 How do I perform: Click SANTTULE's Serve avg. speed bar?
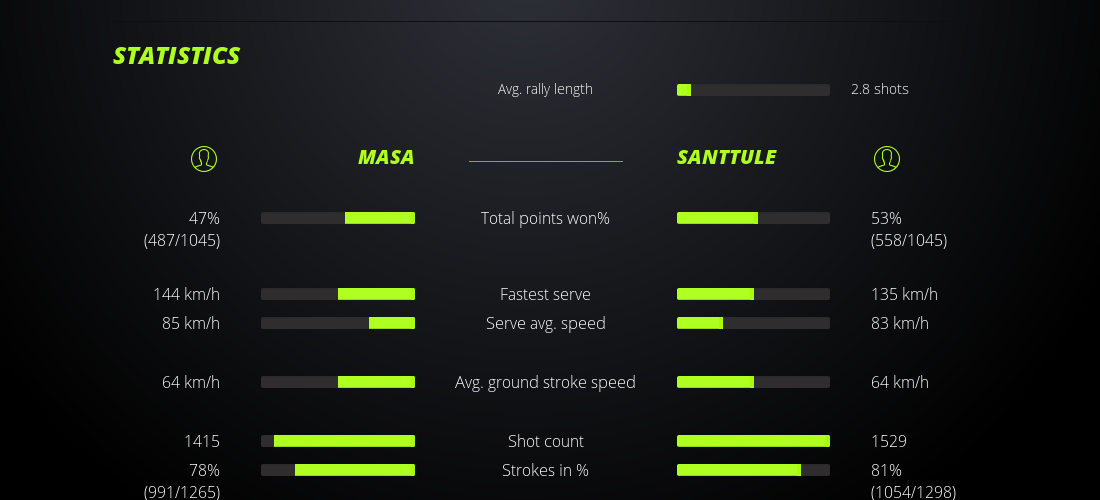point(753,323)
